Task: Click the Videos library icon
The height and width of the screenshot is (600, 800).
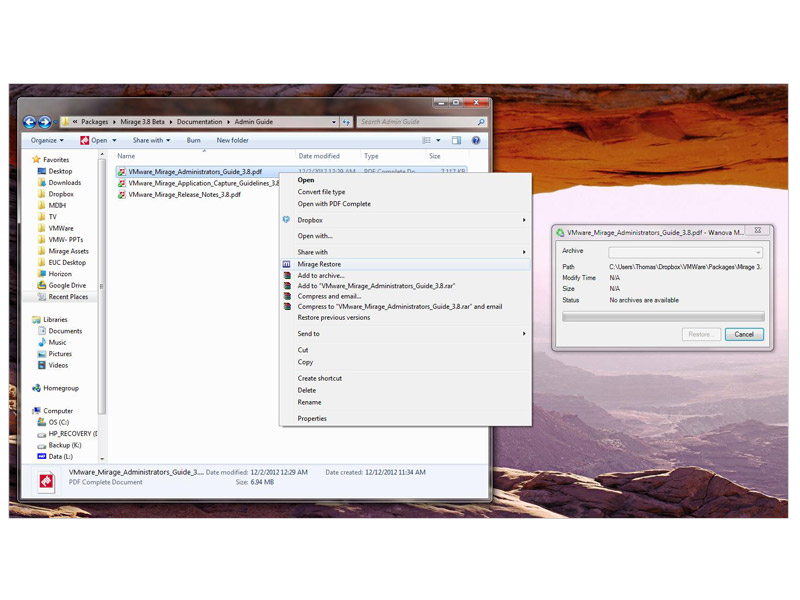Action: 42,365
